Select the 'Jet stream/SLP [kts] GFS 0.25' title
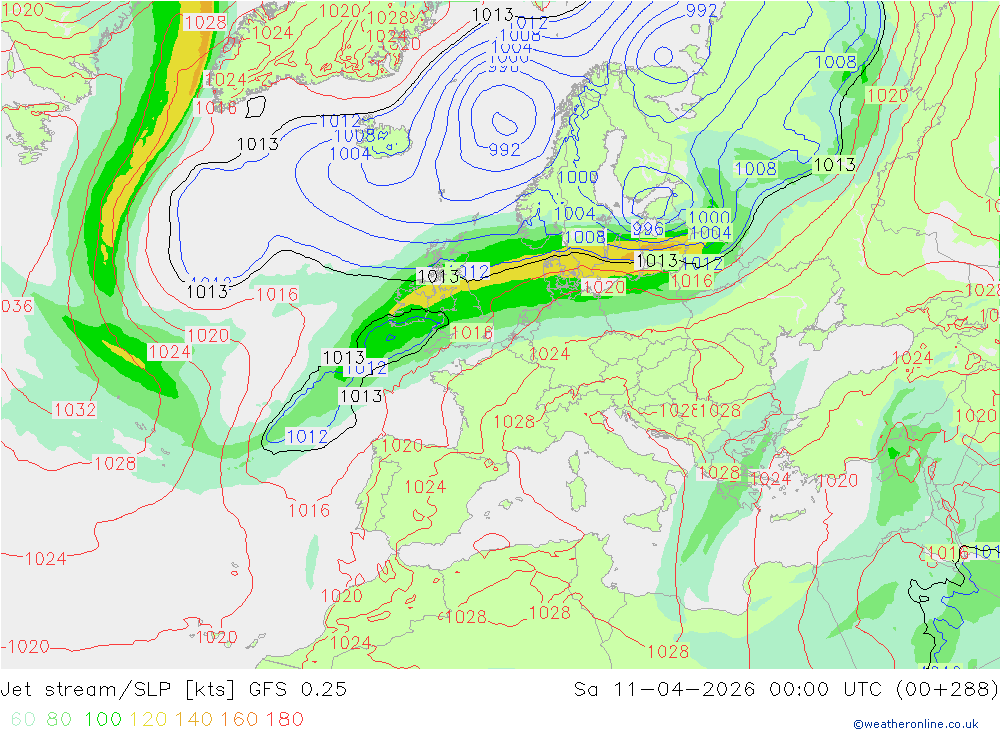Screen dimensions: 1000x733 tap(173, 690)
